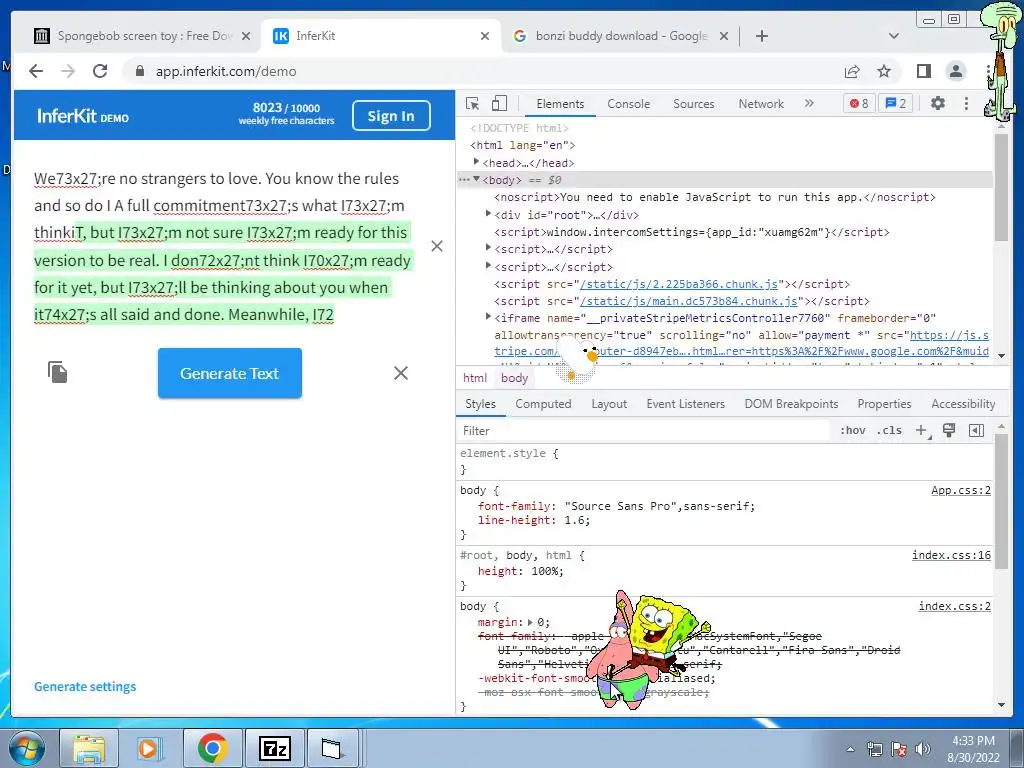The image size is (1024, 768).
Task: Dismiss the highlighted generated text with X
Action: point(437,246)
